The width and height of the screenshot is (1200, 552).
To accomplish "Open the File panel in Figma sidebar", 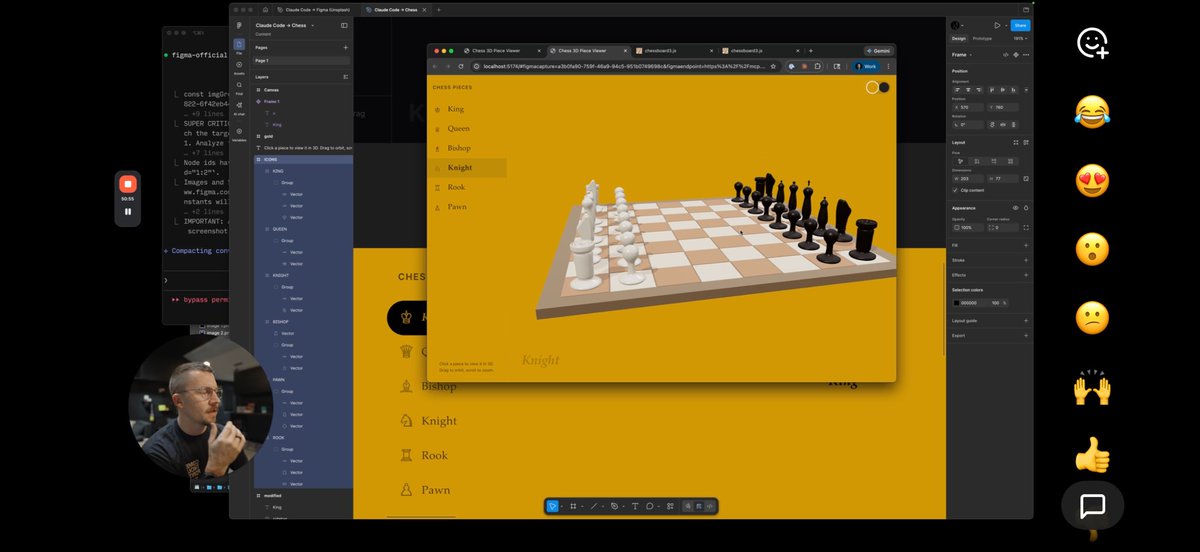I will 239,45.
